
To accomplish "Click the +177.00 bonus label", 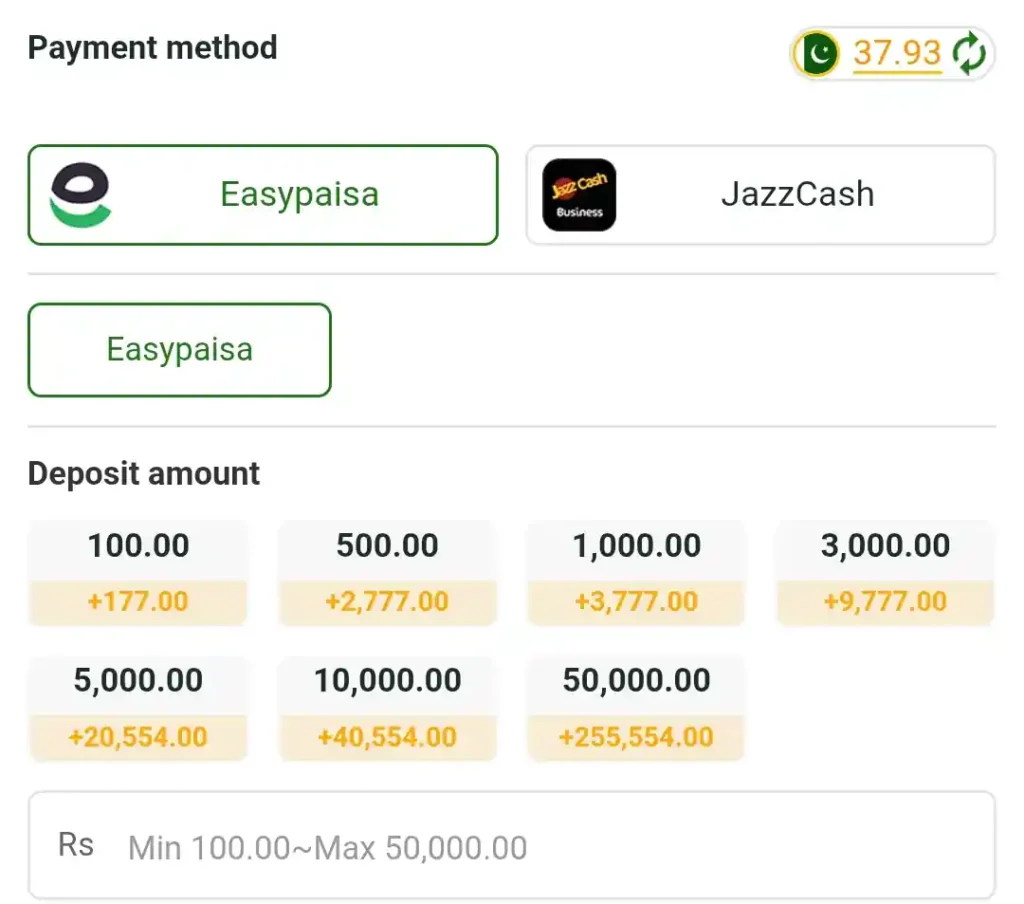I will [x=138, y=602].
